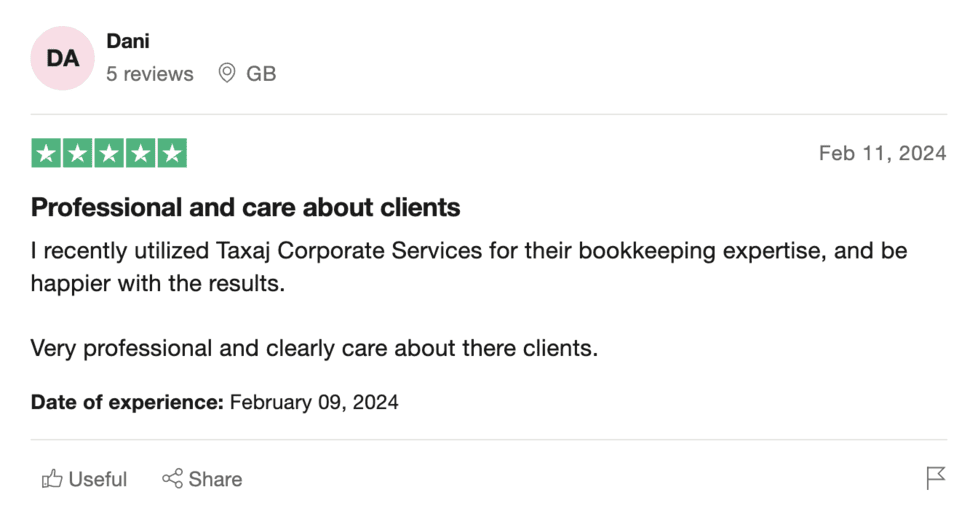
Task: Click the Date of experience line
Action: click(215, 402)
